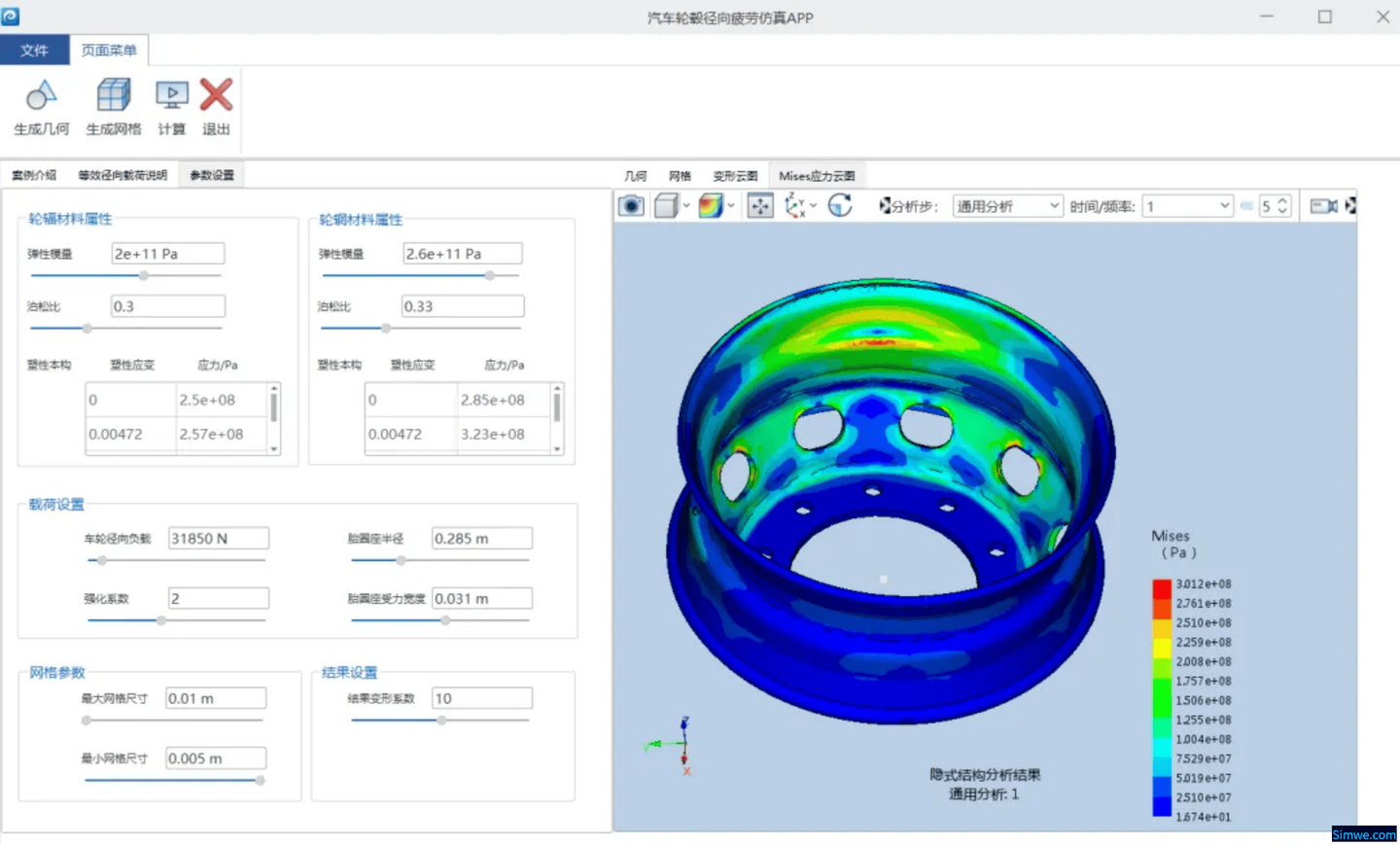
Task: Click the 结果变形系数 slider
Action: point(440,721)
